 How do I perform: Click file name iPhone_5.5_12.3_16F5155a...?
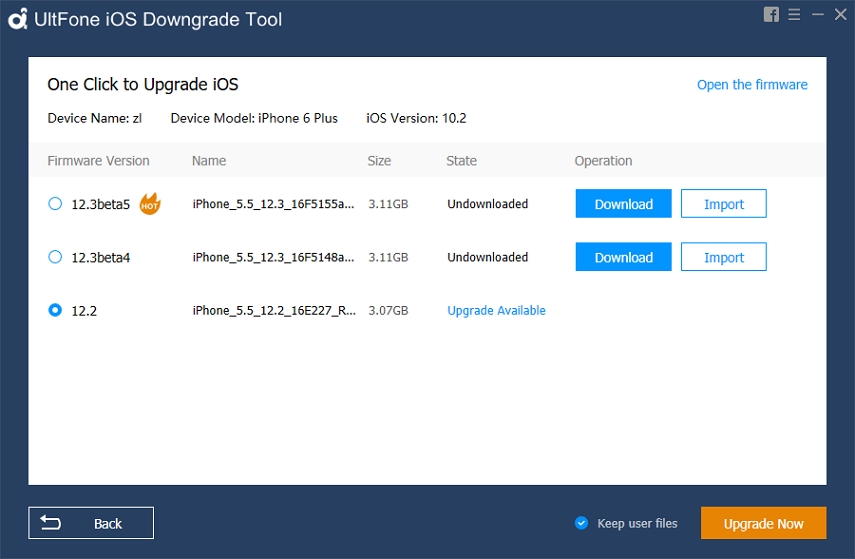(x=273, y=204)
